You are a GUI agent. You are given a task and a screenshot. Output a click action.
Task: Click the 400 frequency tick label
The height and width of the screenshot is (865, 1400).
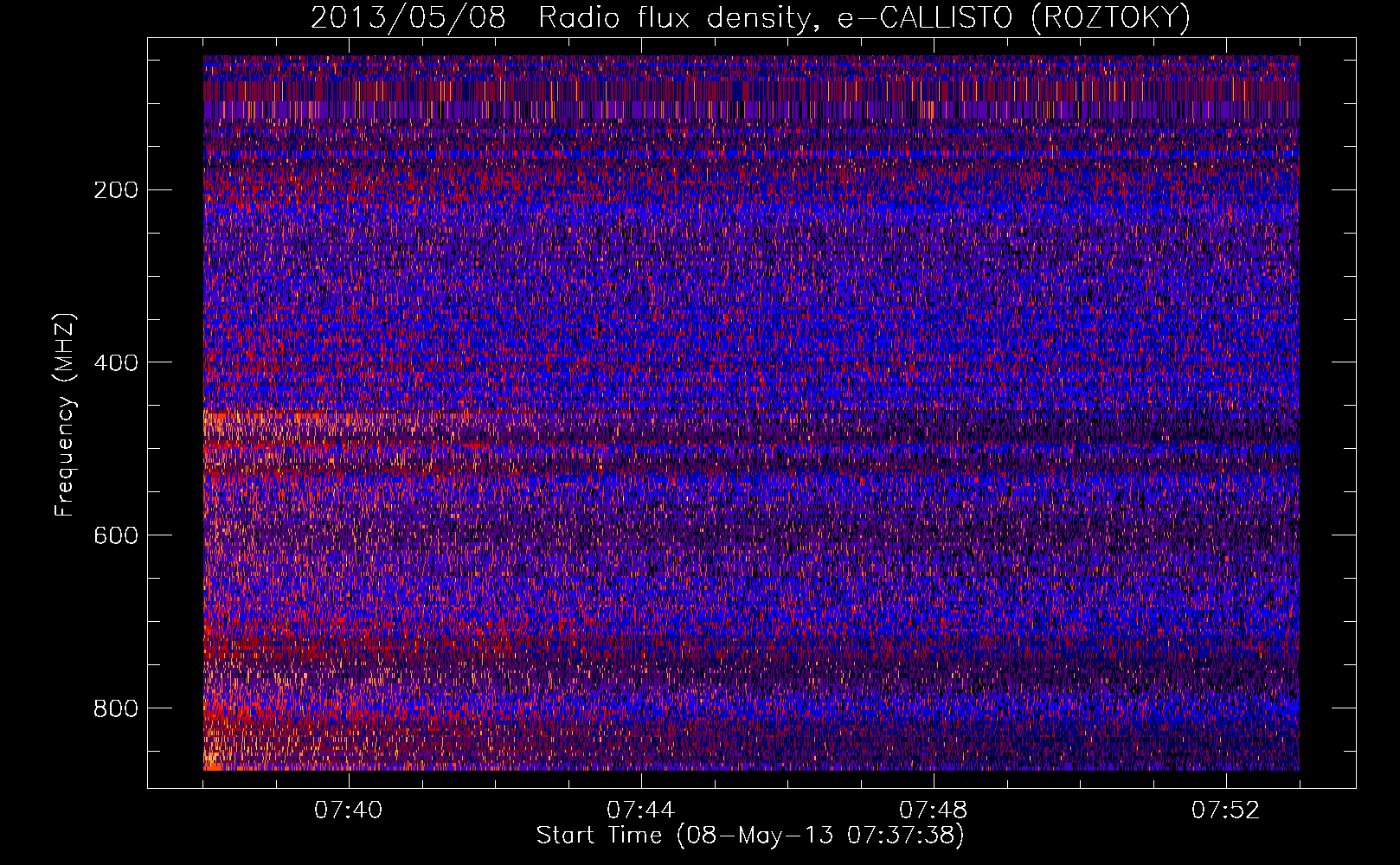[115, 362]
